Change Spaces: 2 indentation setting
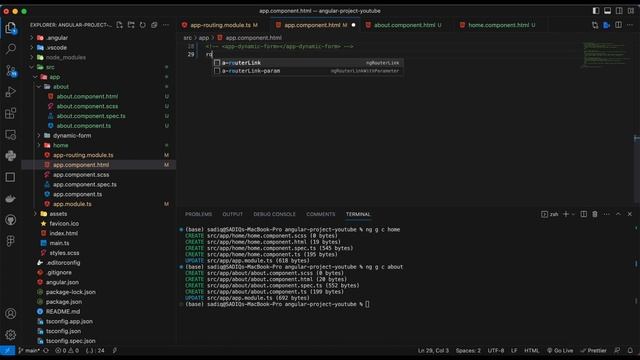This screenshot has width=640, height=360. tap(468, 350)
